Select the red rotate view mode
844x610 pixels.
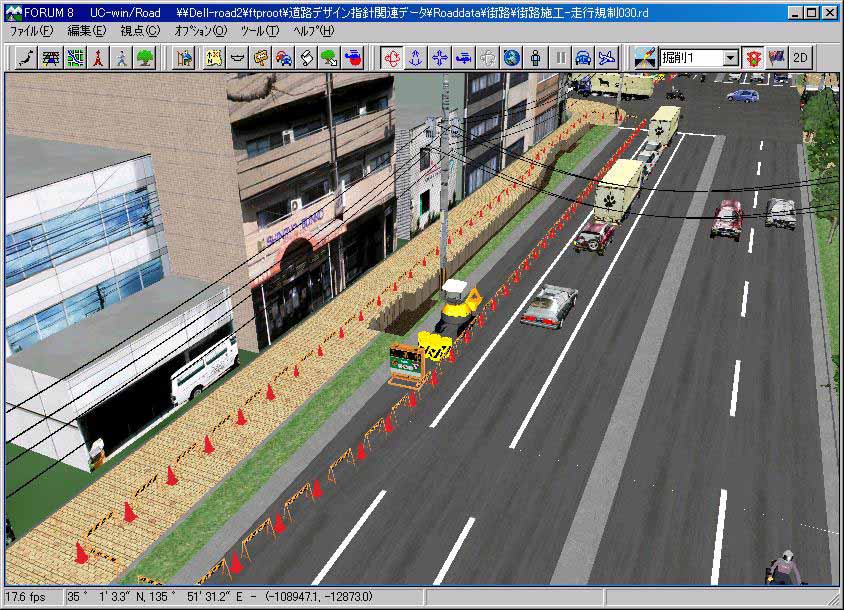coord(392,58)
